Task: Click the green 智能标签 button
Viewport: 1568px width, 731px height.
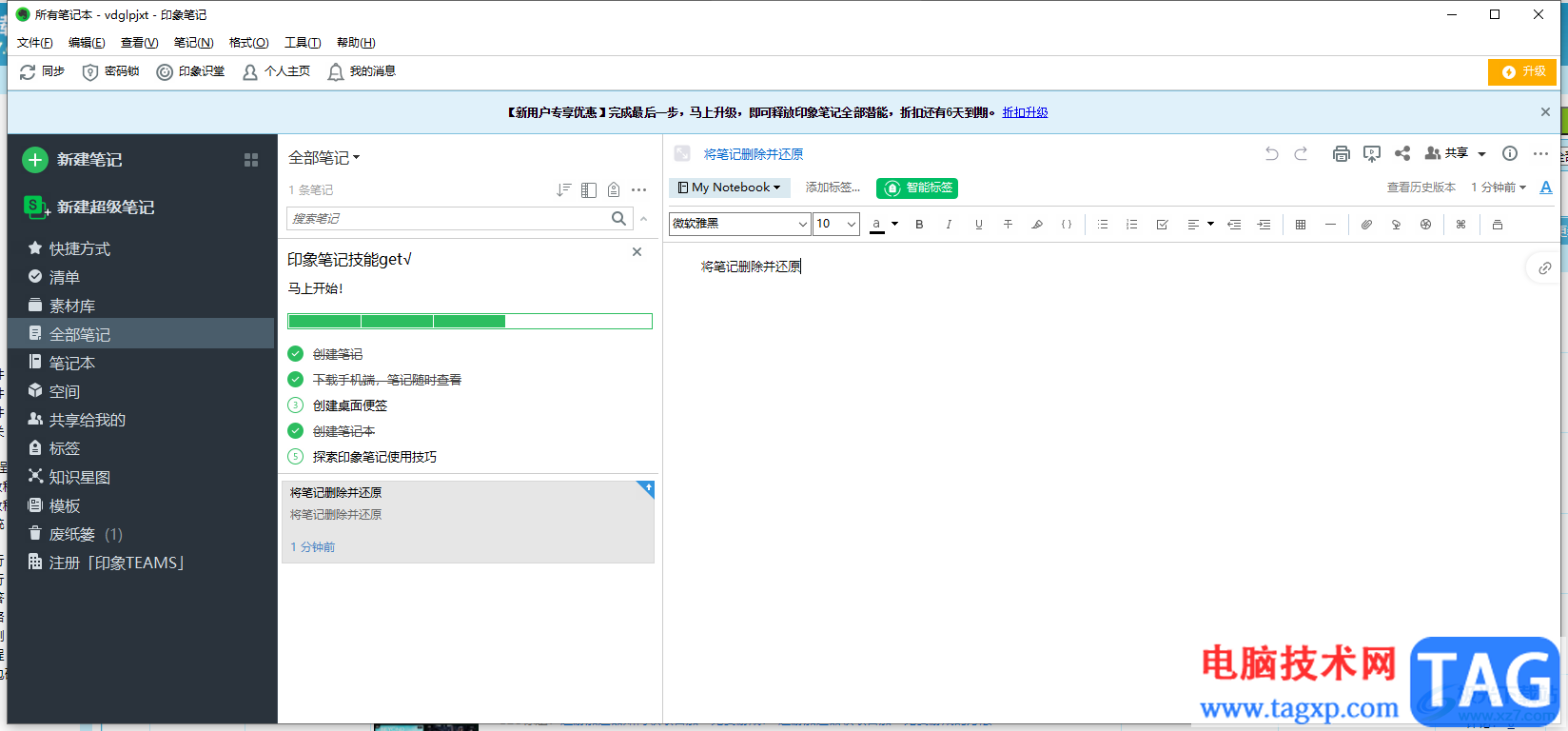Action: [917, 188]
